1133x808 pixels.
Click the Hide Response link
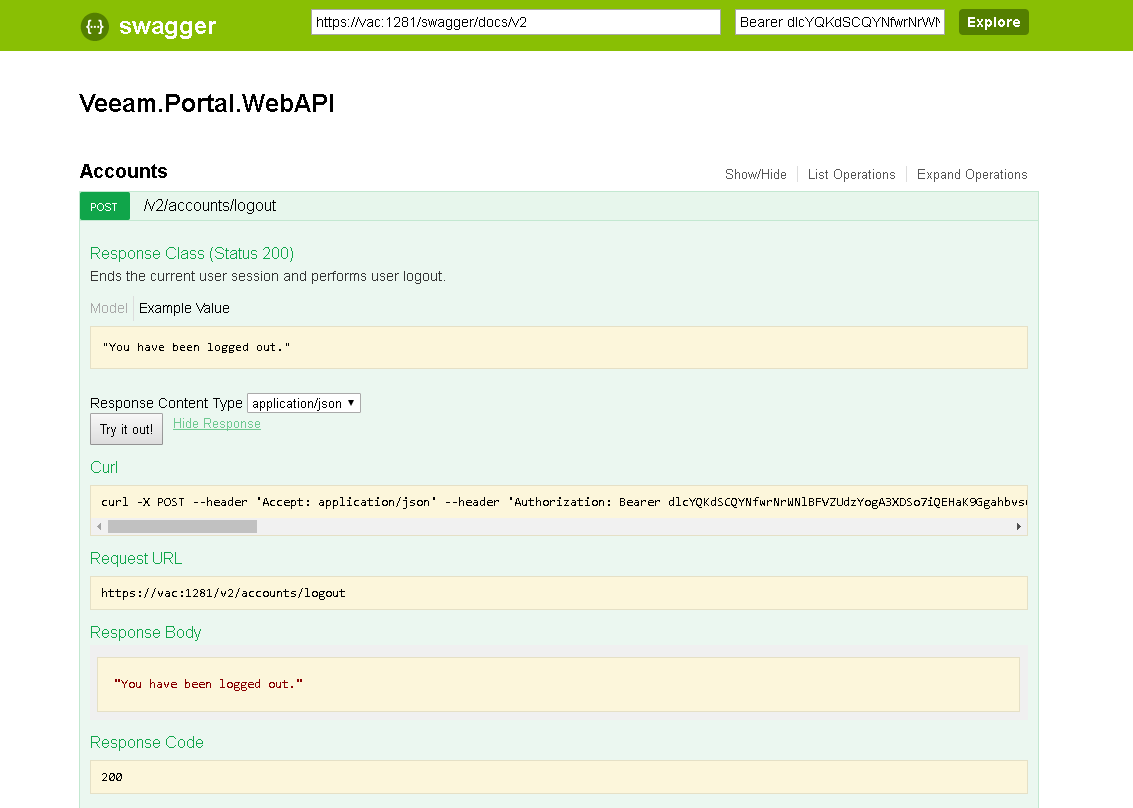pos(216,424)
